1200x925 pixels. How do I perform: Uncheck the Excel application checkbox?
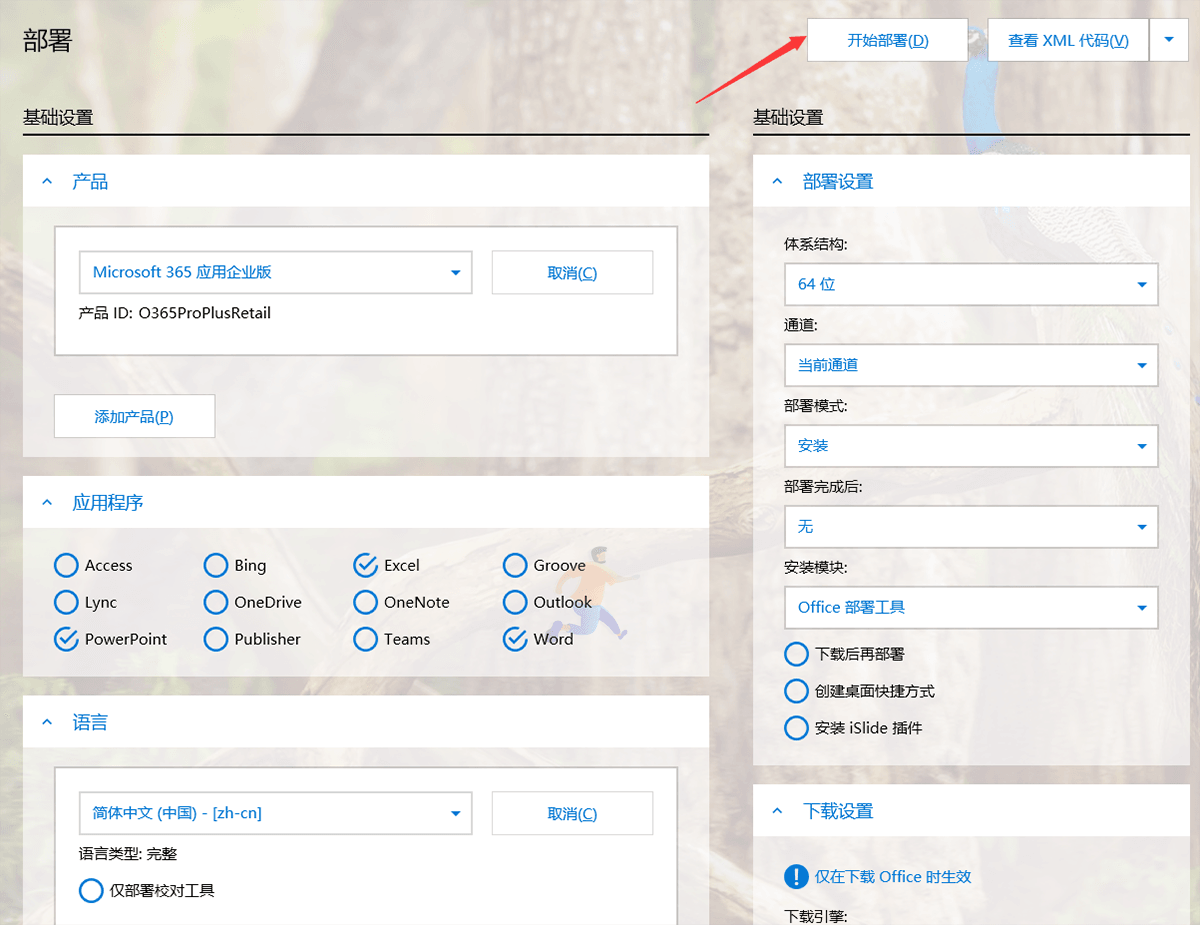click(366, 566)
